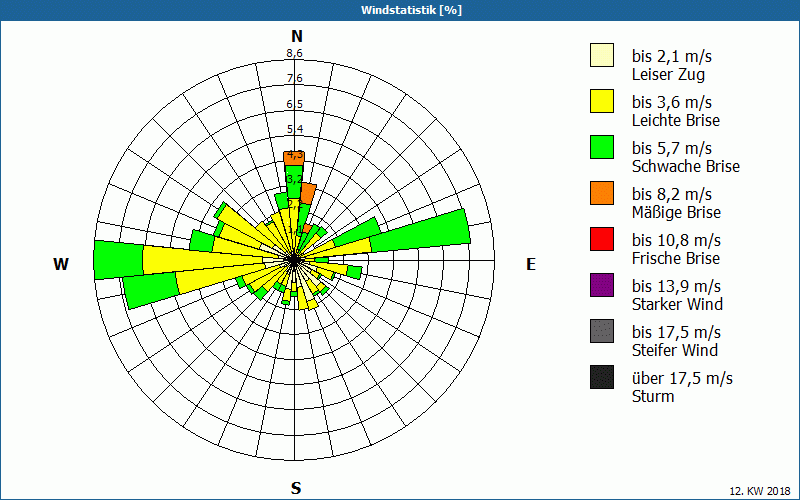Click the long yellow west bar segment
The image size is (800, 500).
[x=204, y=260]
